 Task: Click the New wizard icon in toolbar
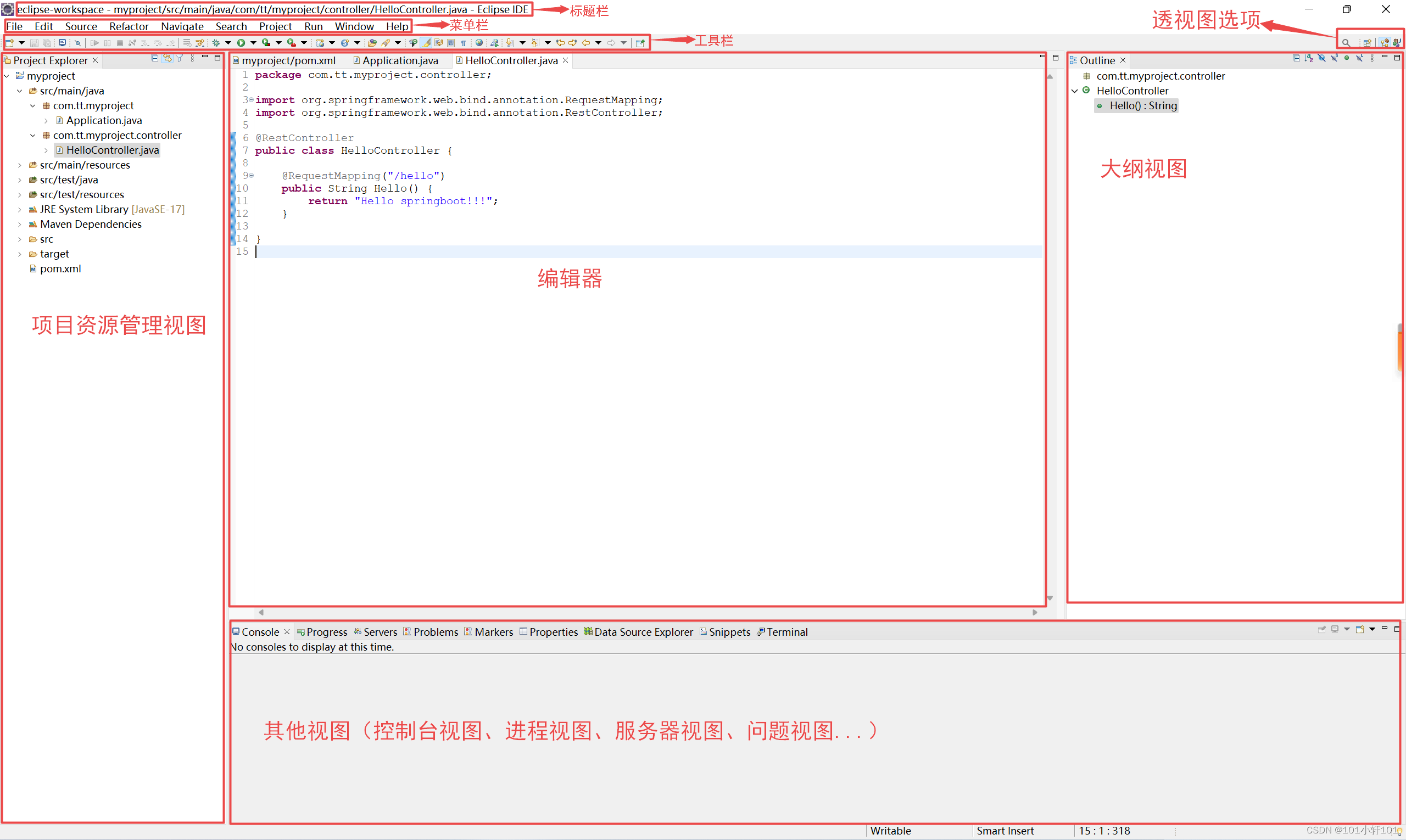point(10,42)
